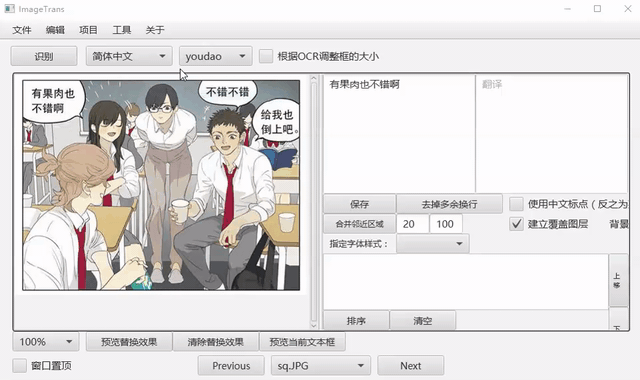Click the 清空 clear button
Image resolution: width=640 pixels, height=380 pixels.
422,320
